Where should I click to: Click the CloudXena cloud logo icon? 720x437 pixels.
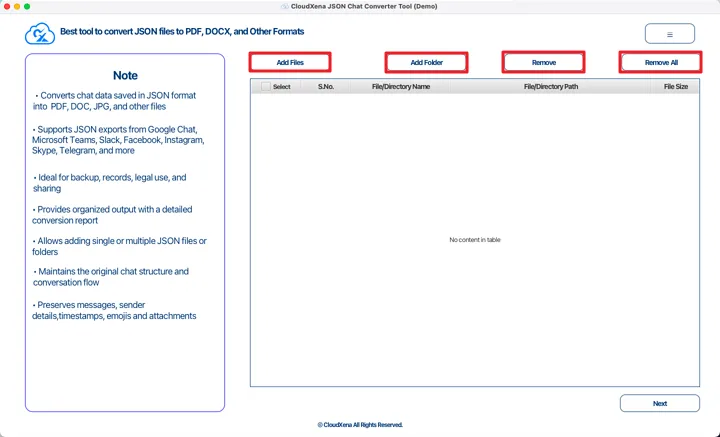click(x=40, y=34)
